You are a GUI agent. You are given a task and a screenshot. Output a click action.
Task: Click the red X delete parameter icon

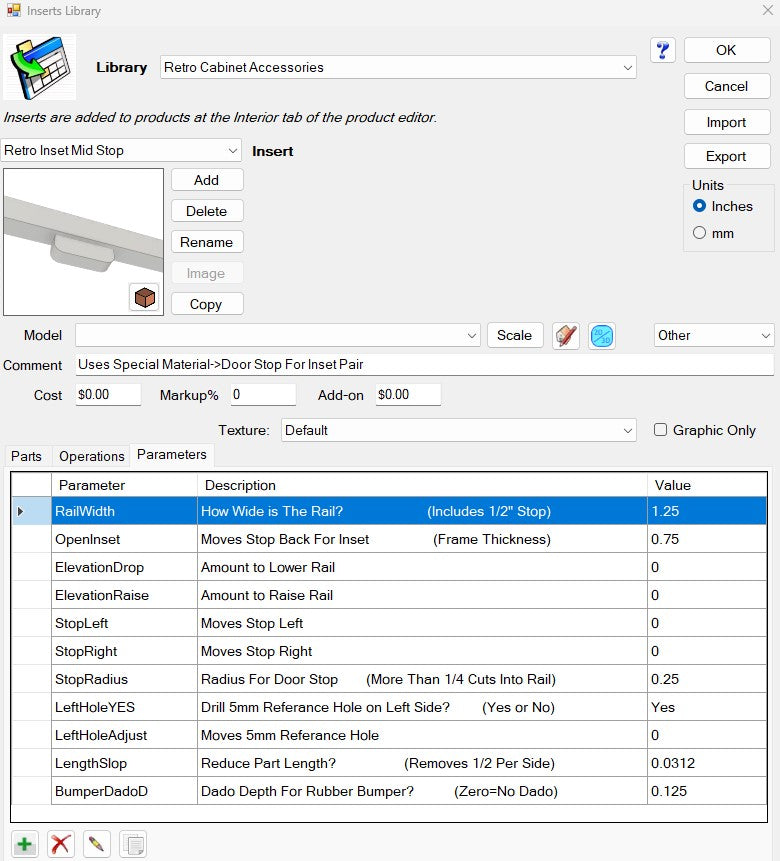61,843
